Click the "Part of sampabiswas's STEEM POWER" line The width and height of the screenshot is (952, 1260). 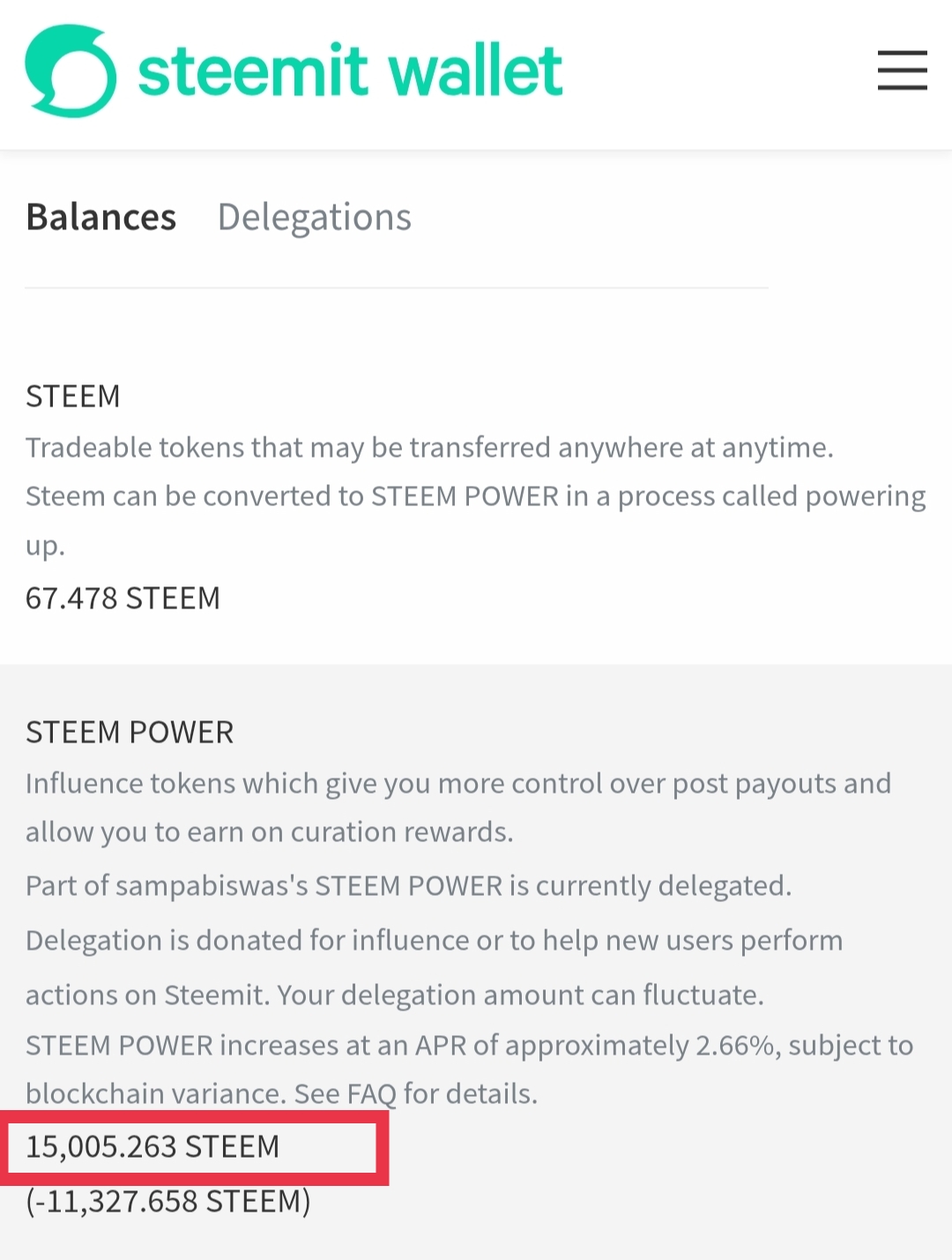[x=408, y=886]
